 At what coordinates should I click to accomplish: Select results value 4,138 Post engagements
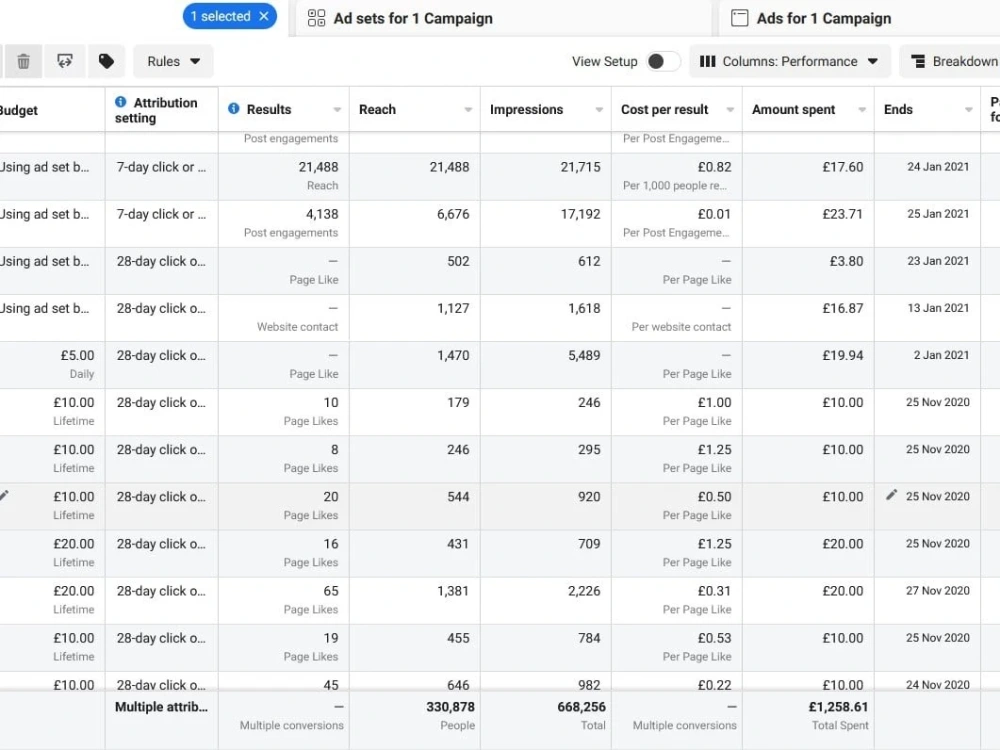(x=321, y=214)
